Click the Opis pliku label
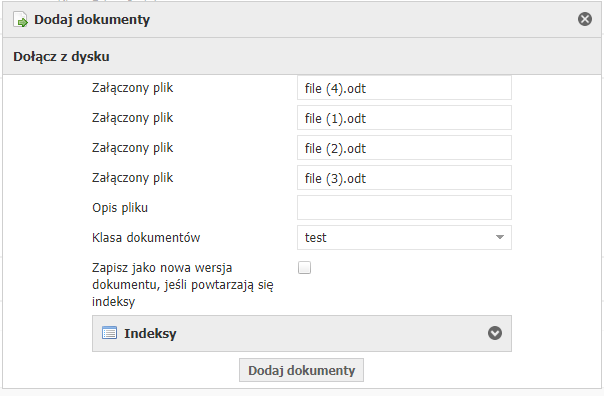 pos(120,208)
